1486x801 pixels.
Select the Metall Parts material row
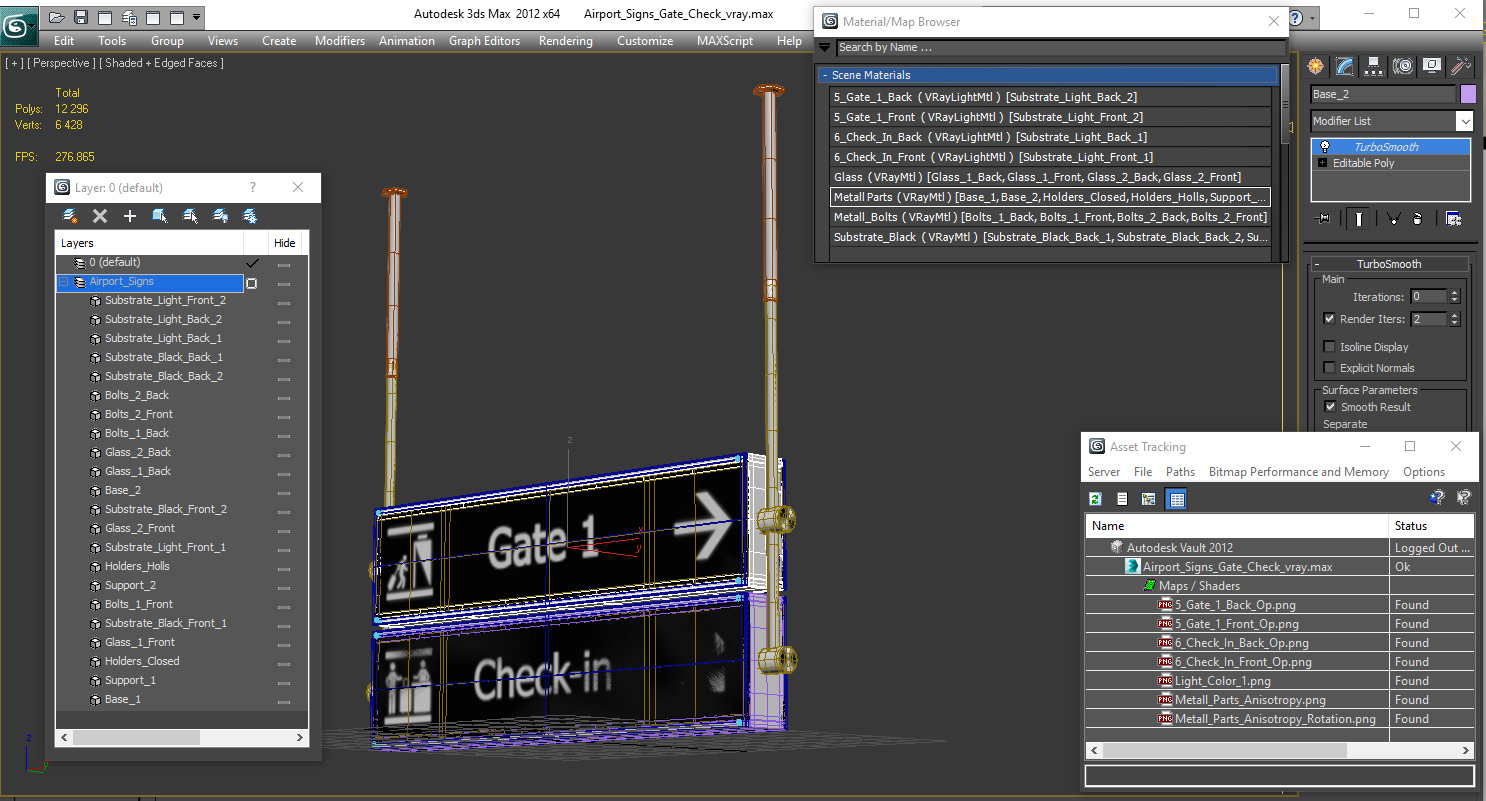pyautogui.click(x=1050, y=197)
